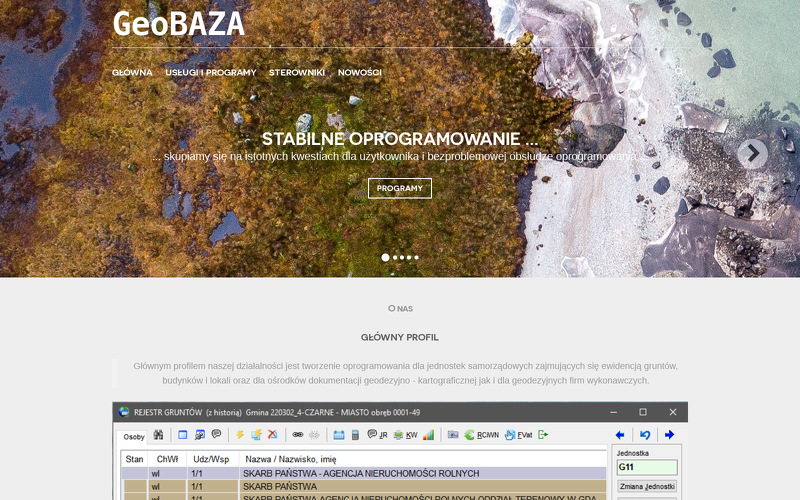Select the third slider dot
Screen dimensions: 800x500
point(402,258)
